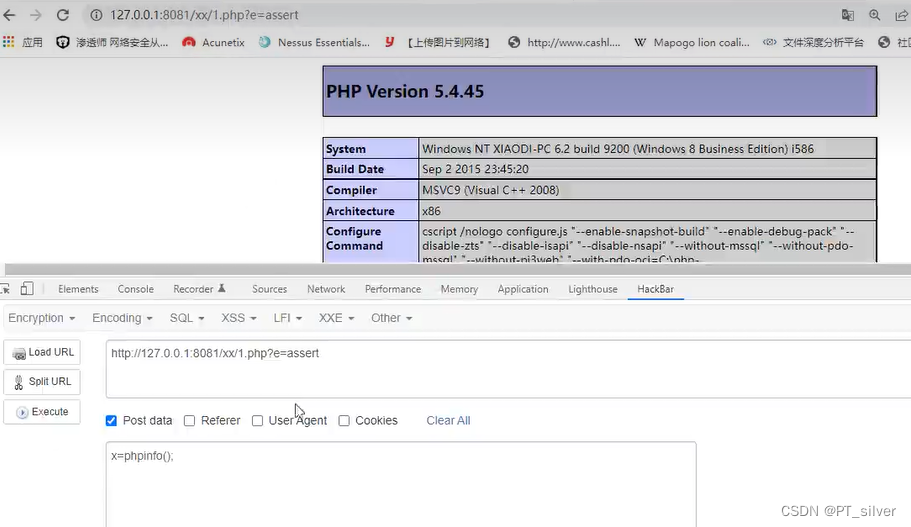Open the globe bookmark at bar's end

pyautogui.click(x=894, y=42)
